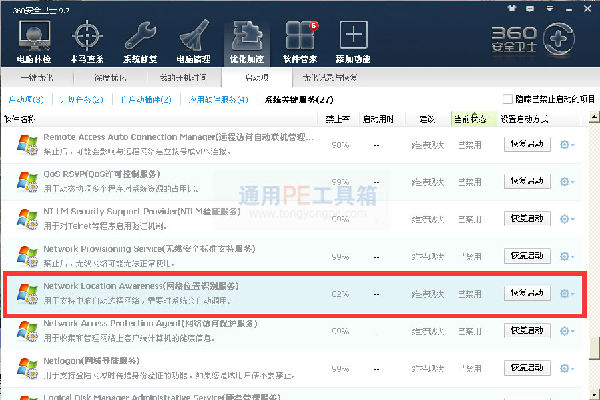Screen dimensions: 600x400
Task: Show the 自启动插件(2) plugins list
Action: 146,100
